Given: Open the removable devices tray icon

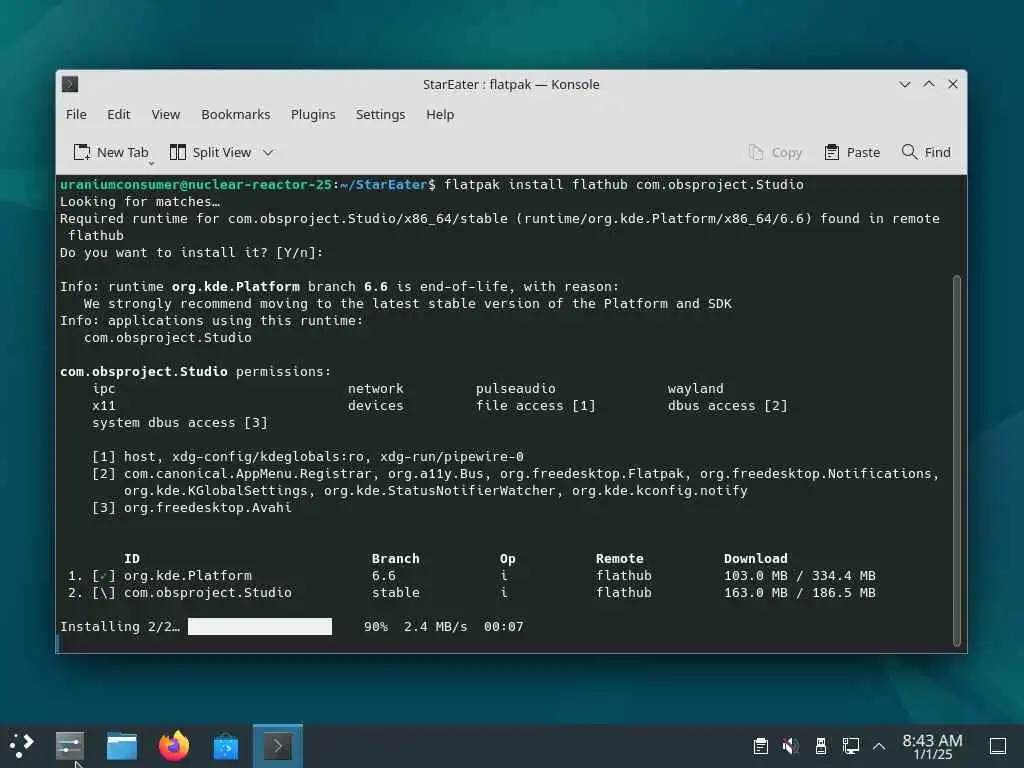Looking at the screenshot, I should [x=821, y=746].
